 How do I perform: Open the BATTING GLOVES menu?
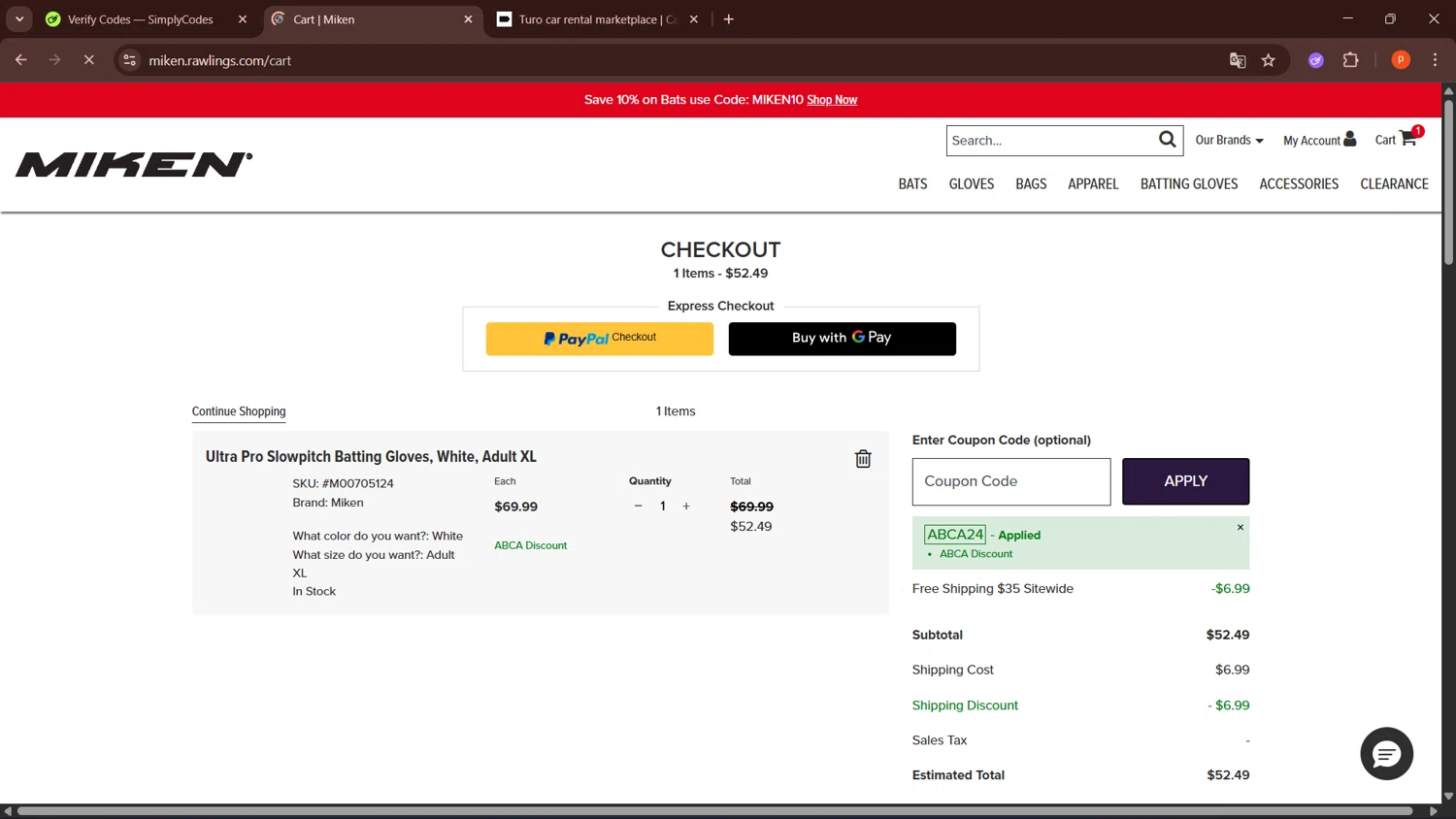click(x=1189, y=183)
